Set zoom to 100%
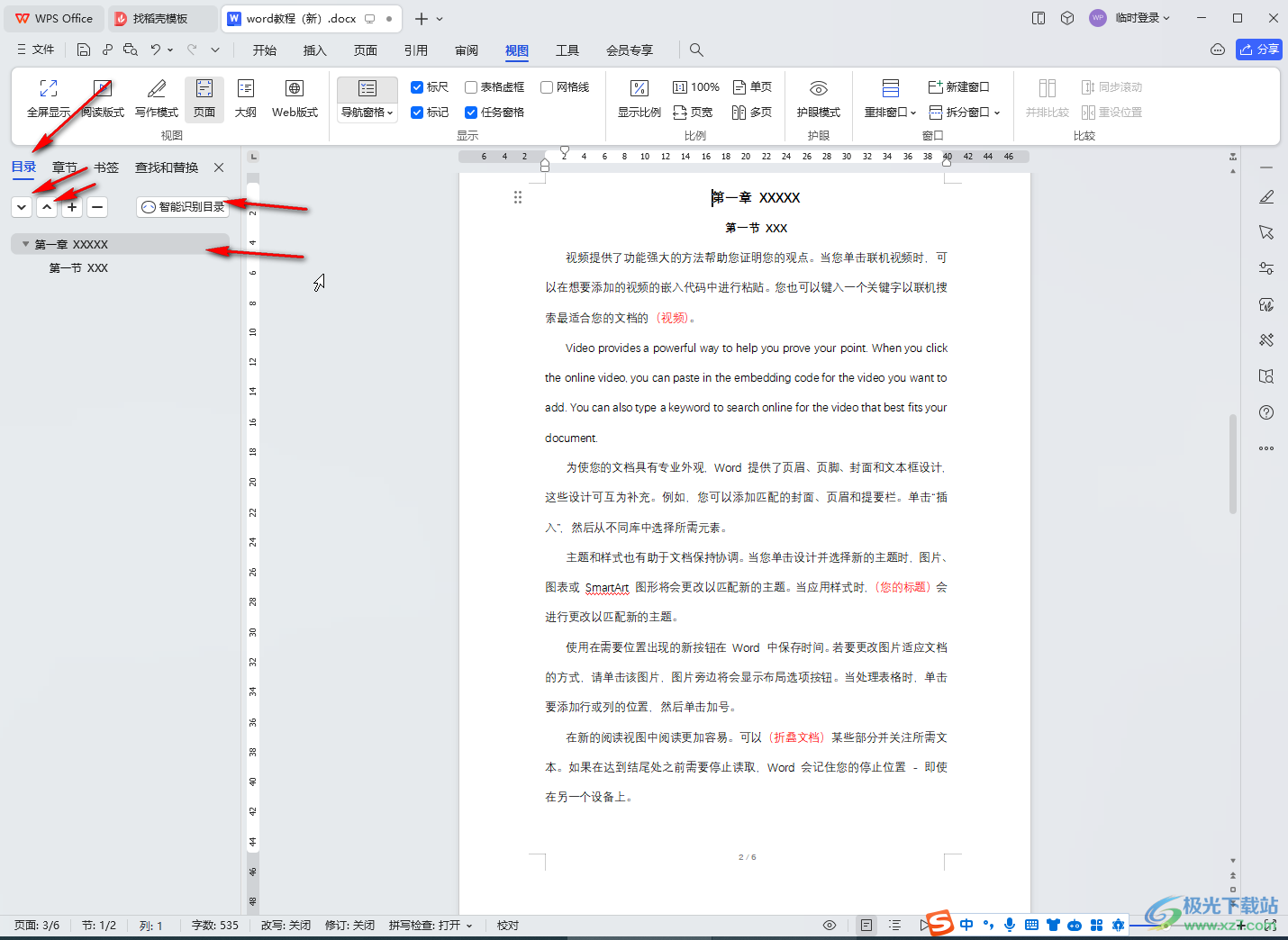This screenshot has width=1288, height=940. (x=696, y=87)
